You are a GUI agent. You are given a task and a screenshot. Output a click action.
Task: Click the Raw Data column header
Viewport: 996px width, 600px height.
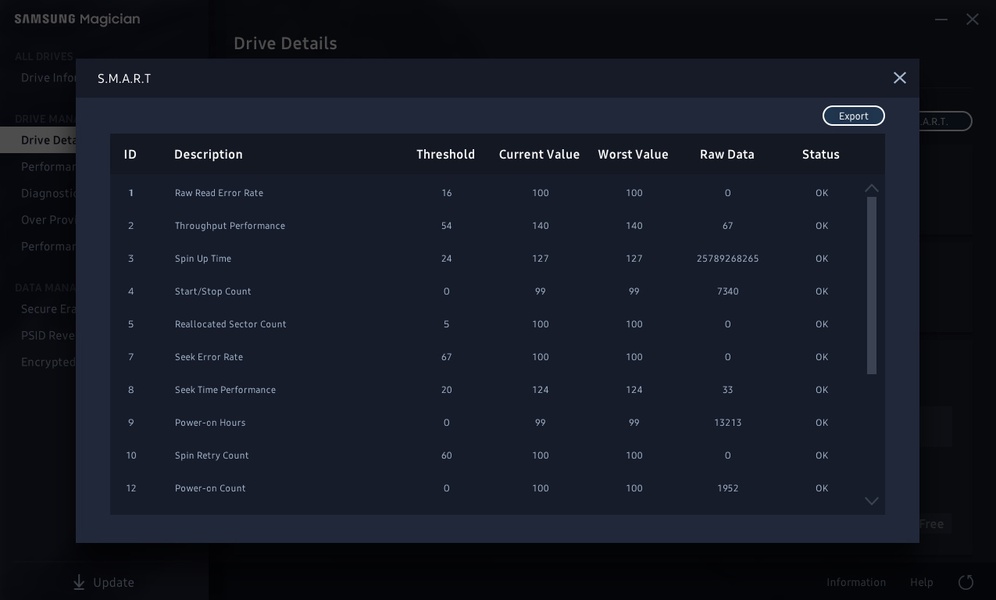(727, 154)
